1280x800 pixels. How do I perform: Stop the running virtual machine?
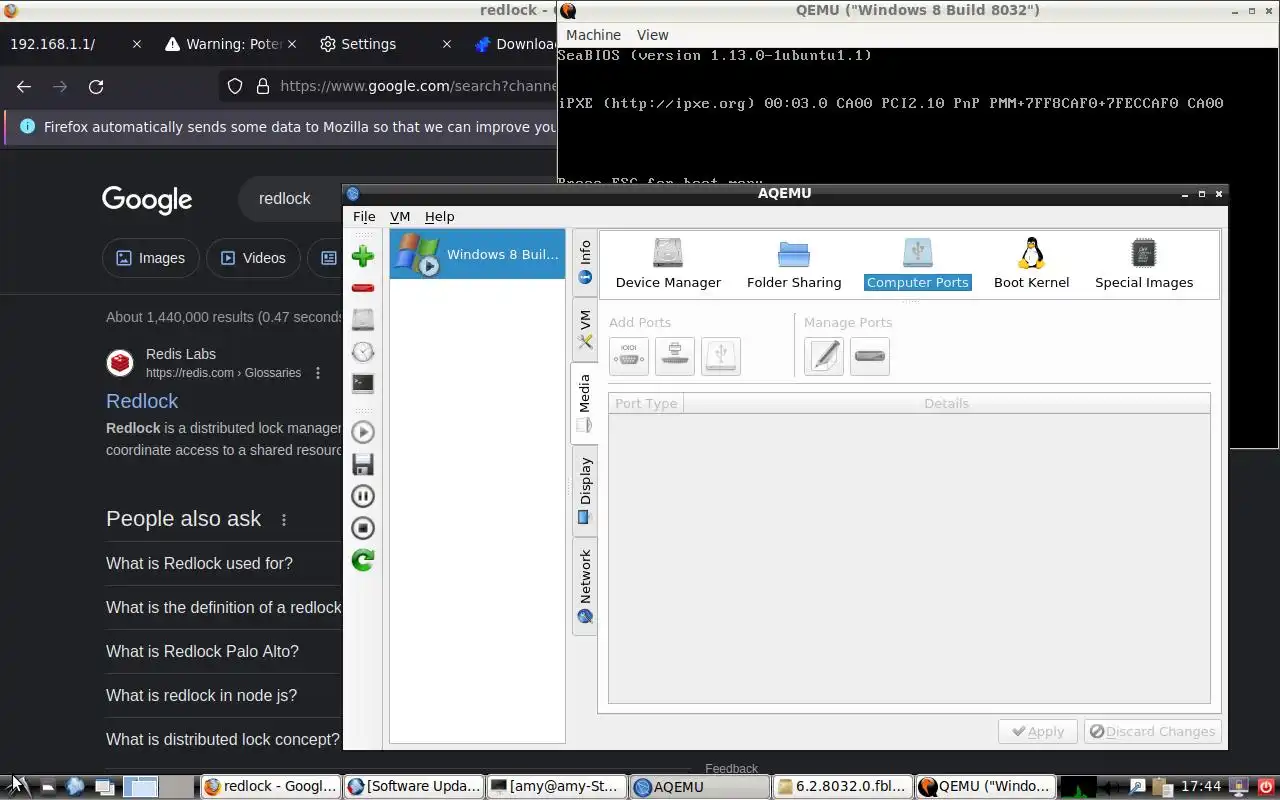[x=363, y=528]
